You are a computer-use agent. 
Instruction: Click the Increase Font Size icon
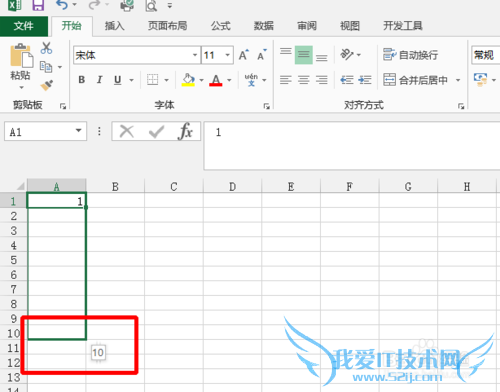pyautogui.click(x=244, y=55)
